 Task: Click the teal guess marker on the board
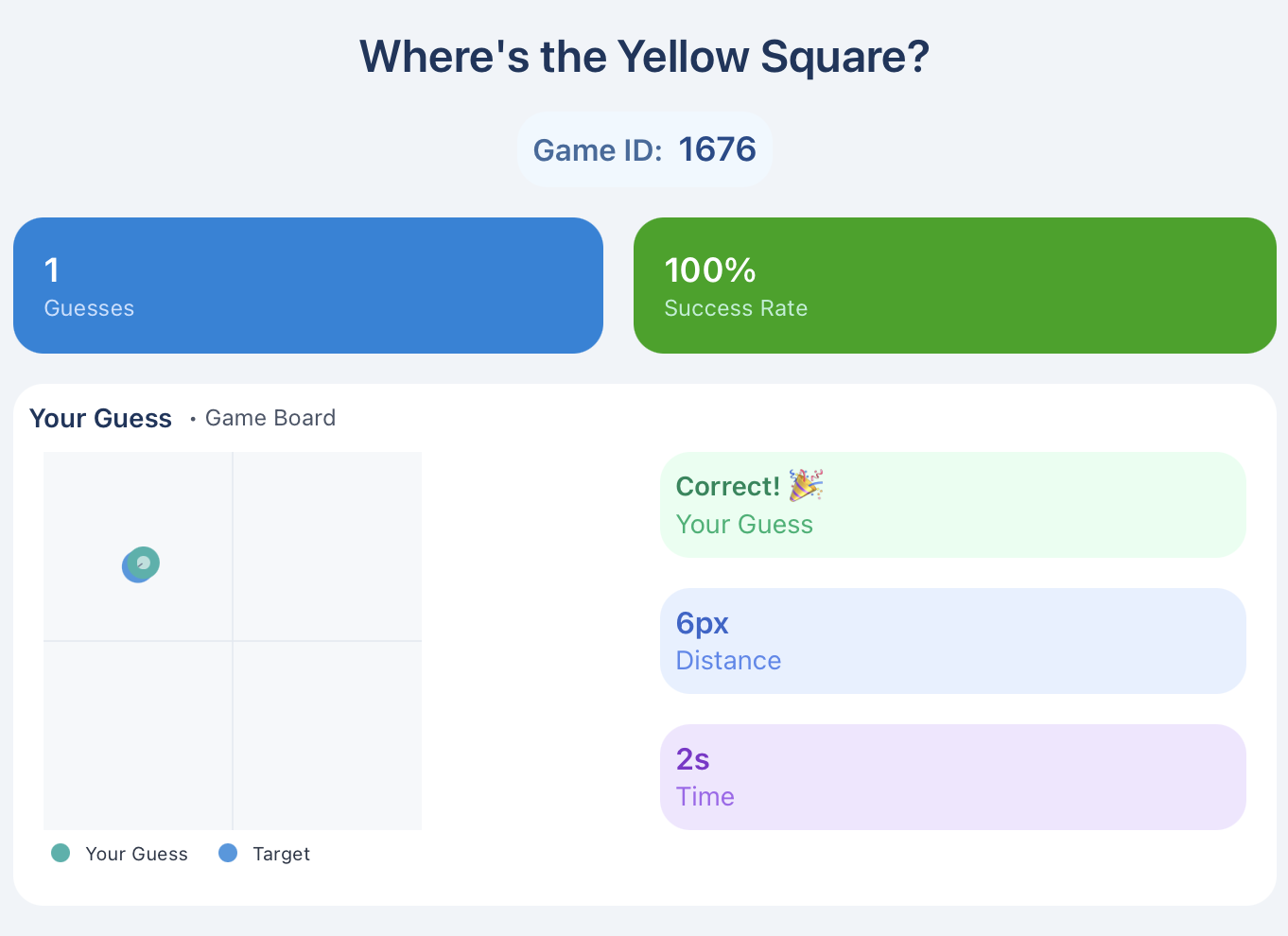tap(145, 562)
